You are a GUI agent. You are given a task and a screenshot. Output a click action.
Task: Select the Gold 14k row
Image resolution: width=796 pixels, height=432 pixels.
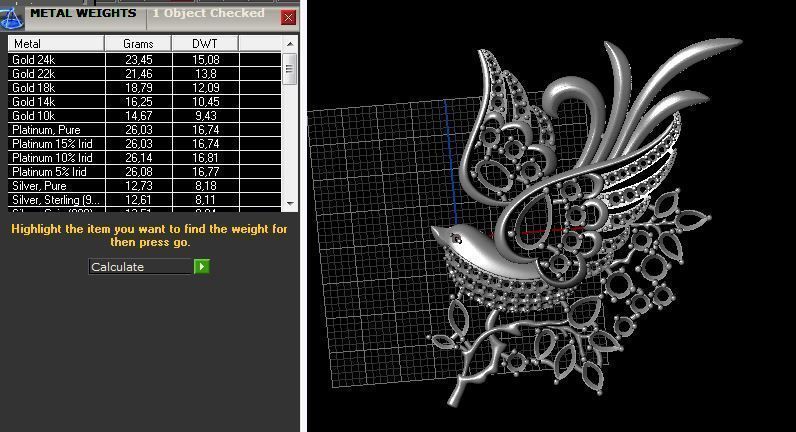coord(145,102)
